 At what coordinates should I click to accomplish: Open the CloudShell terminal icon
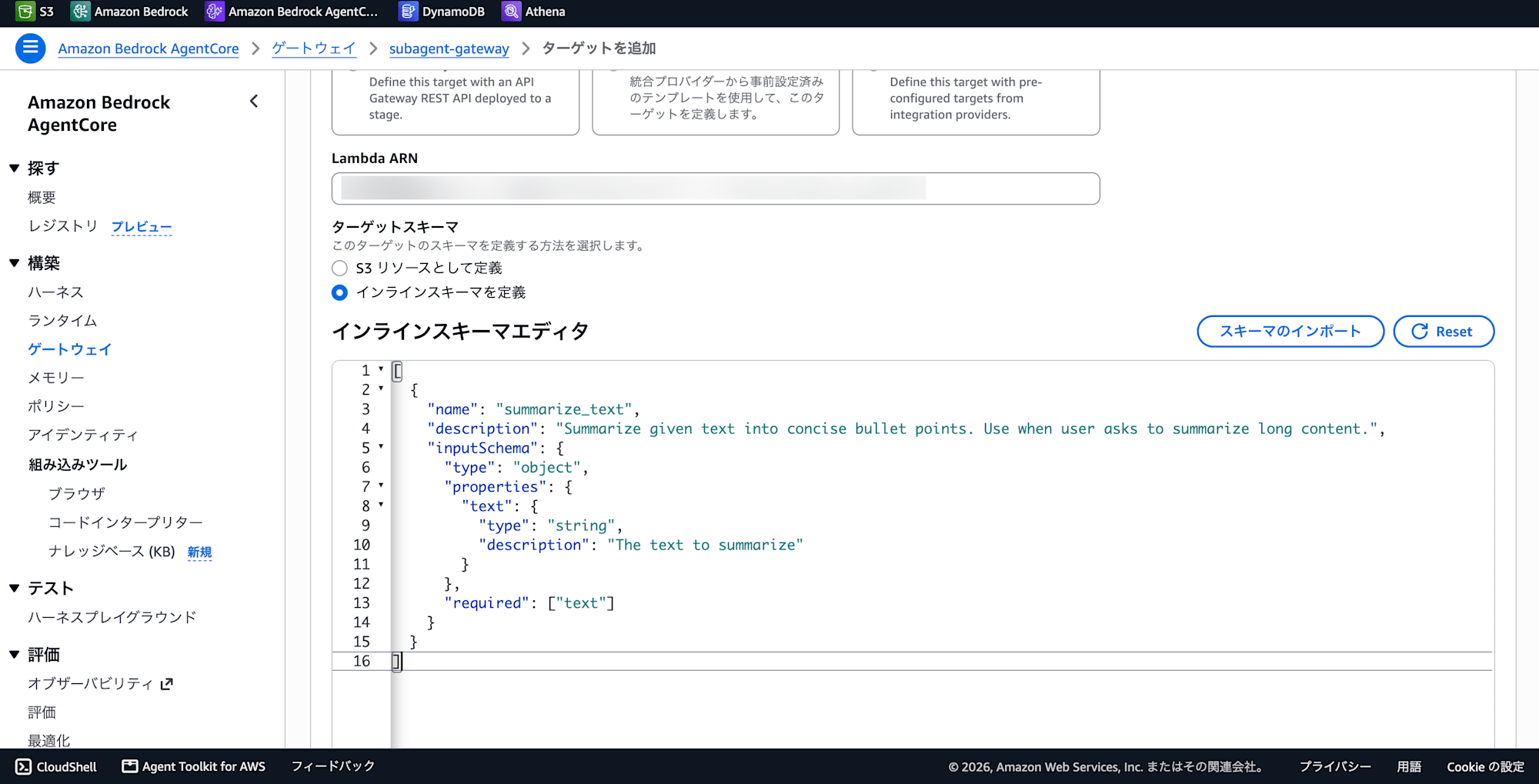(24, 766)
